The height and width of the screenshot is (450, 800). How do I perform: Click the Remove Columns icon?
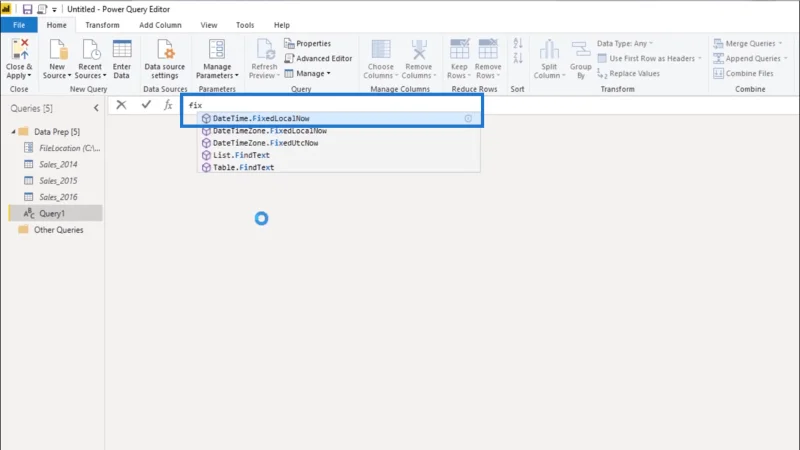(419, 50)
